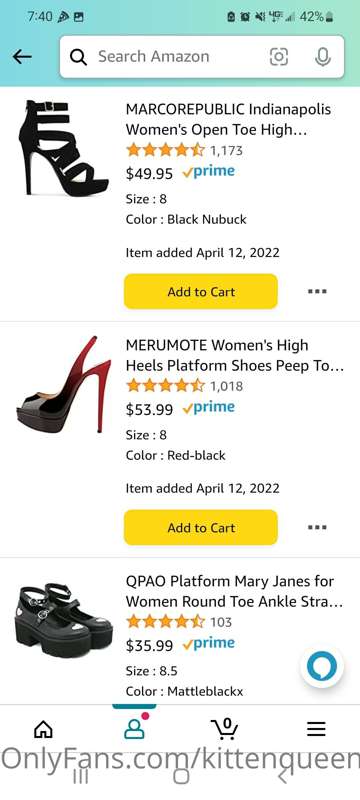Tap the search magnifier icon
Viewport: 360px width, 800px height.
[x=78, y=57]
